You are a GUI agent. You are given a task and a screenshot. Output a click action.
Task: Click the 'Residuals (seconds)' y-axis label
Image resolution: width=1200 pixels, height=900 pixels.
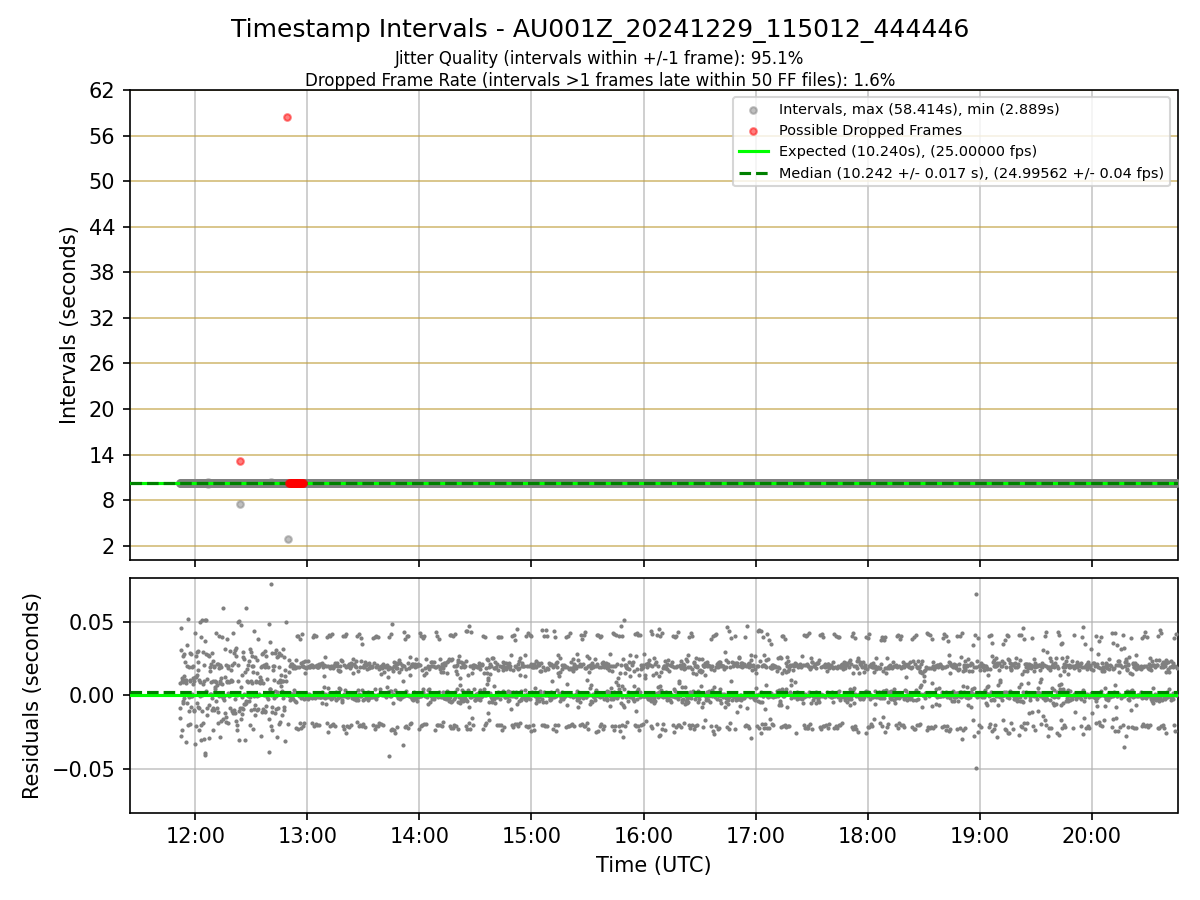pos(32,696)
